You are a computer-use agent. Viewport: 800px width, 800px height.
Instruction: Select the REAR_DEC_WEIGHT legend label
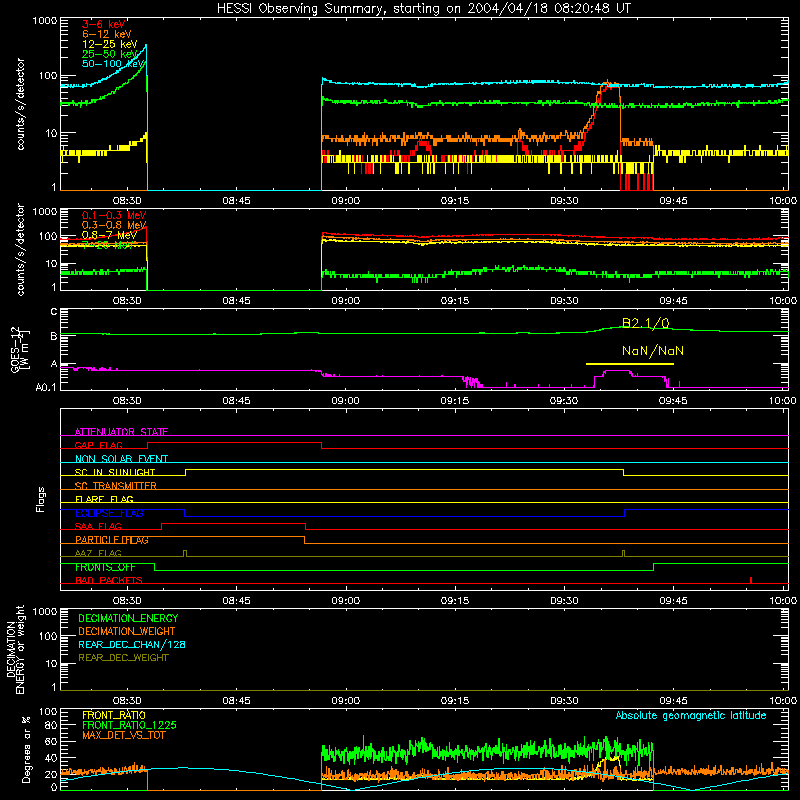[123, 658]
